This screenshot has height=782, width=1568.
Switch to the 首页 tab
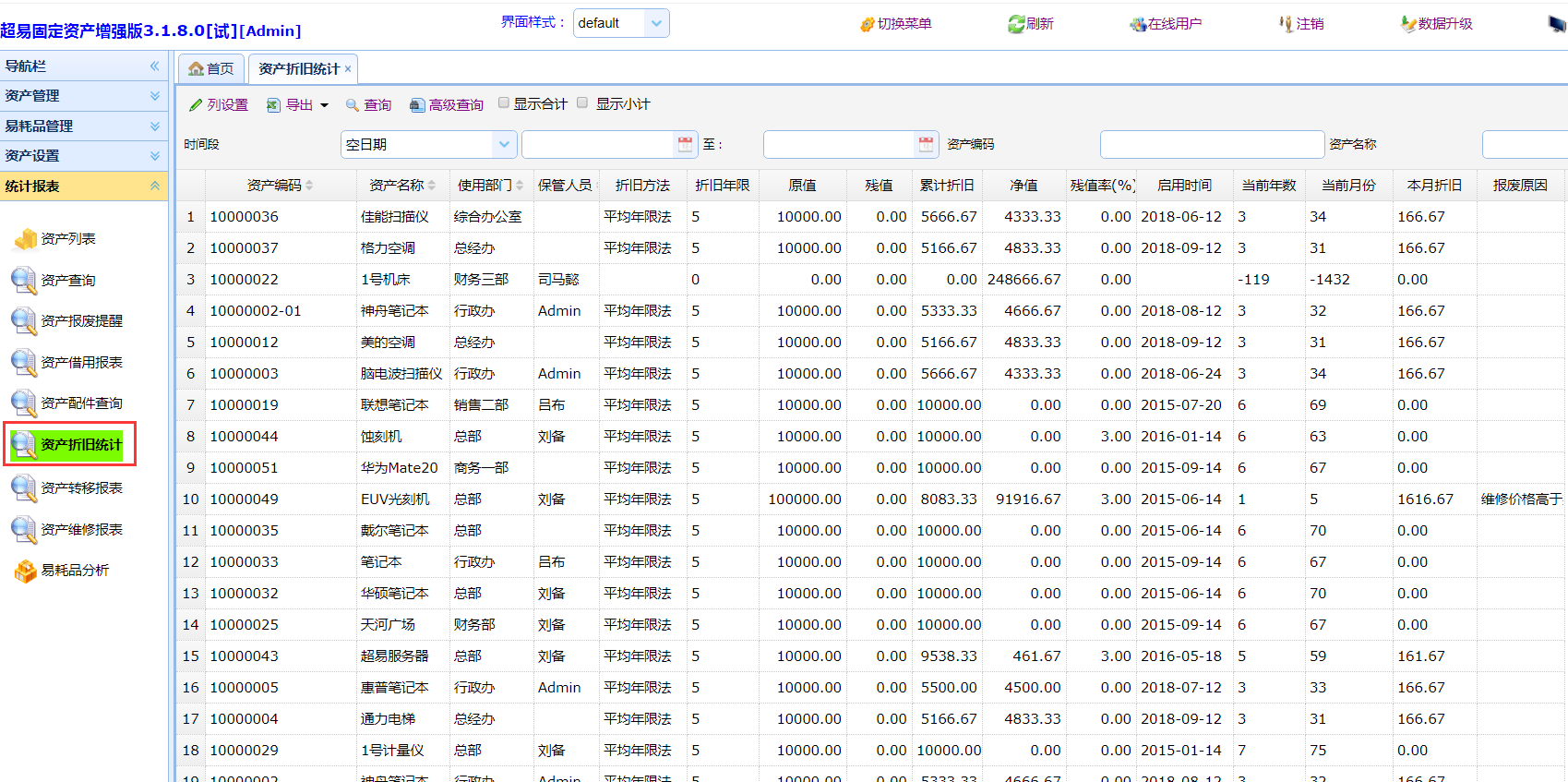tap(210, 69)
